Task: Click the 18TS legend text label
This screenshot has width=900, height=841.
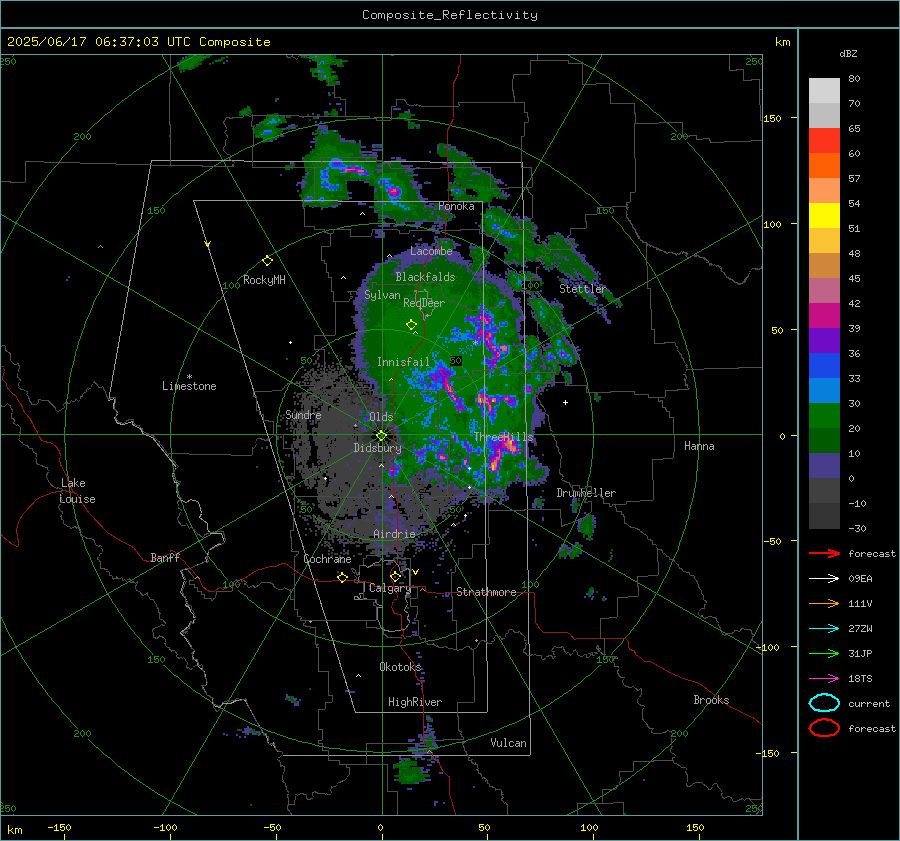Action: 860,679
